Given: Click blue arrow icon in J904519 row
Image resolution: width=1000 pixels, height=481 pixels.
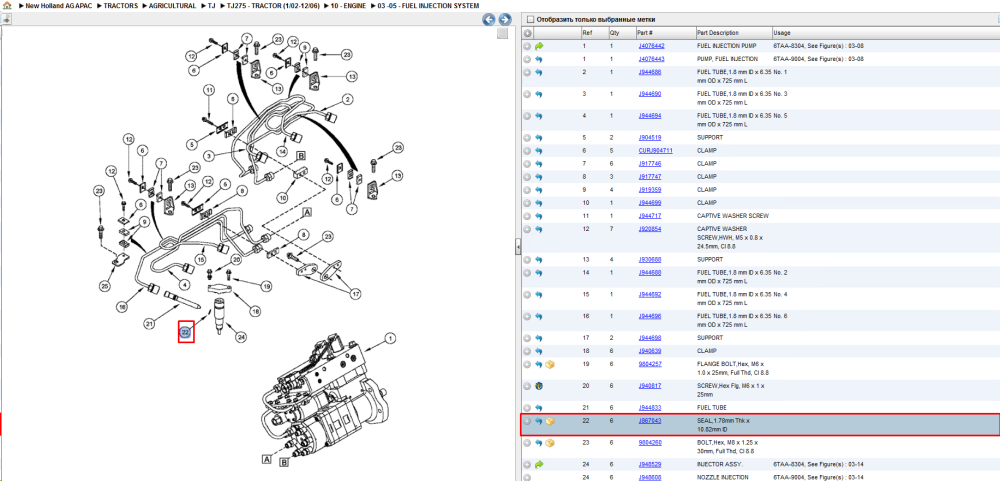Looking at the screenshot, I should pos(539,138).
